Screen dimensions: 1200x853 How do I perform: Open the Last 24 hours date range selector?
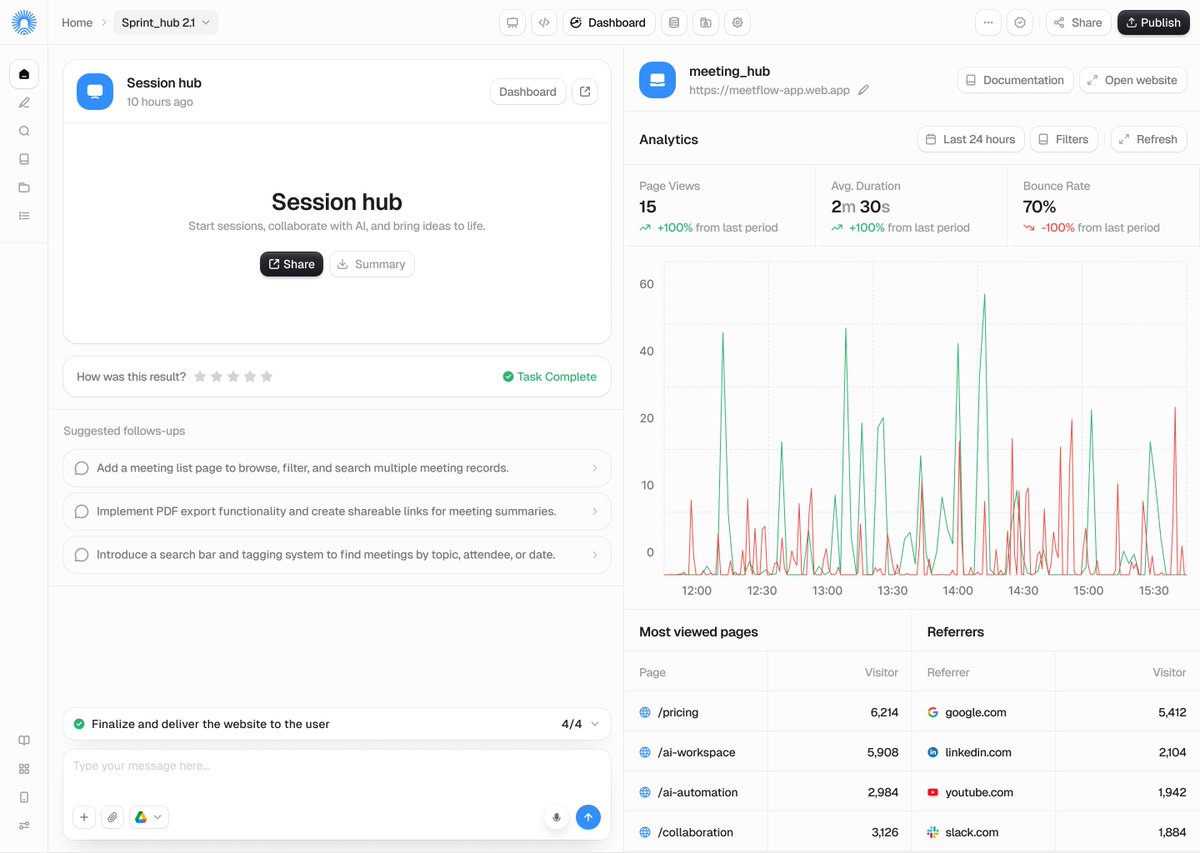(970, 139)
